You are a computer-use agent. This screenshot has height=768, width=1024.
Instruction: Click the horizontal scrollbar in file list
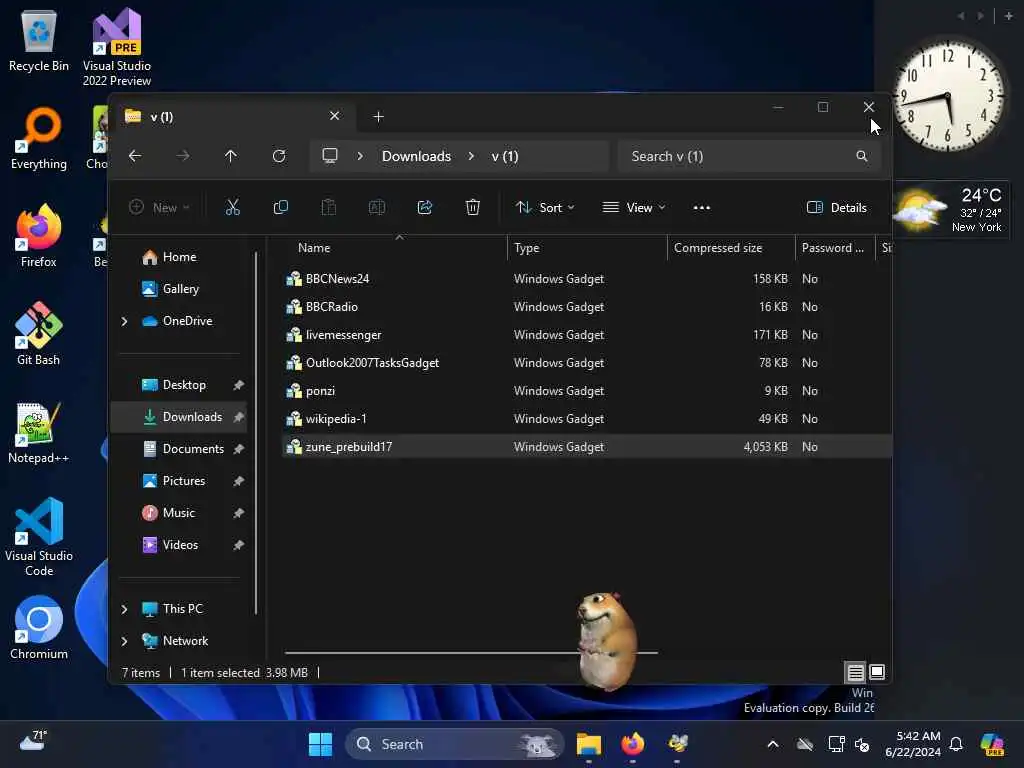pyautogui.click(x=471, y=652)
